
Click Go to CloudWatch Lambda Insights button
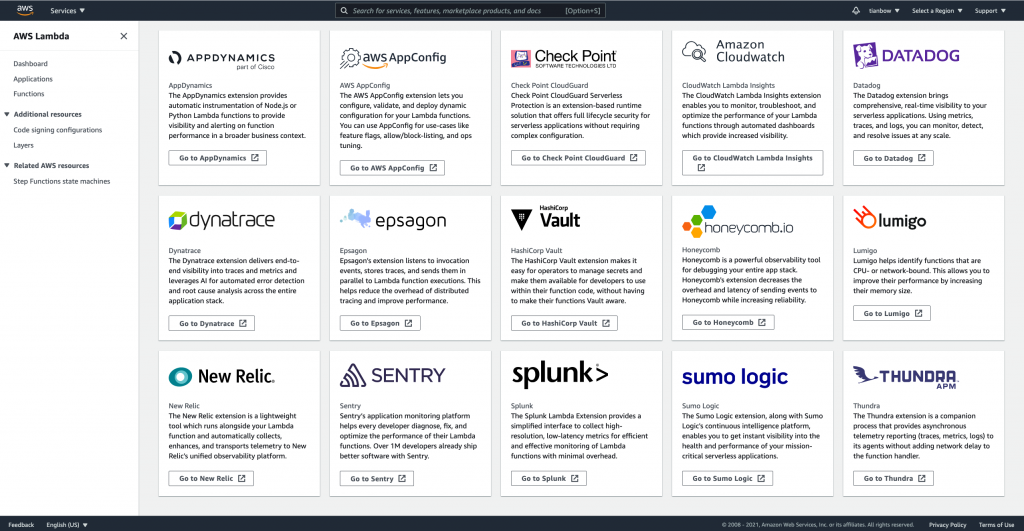coord(752,163)
